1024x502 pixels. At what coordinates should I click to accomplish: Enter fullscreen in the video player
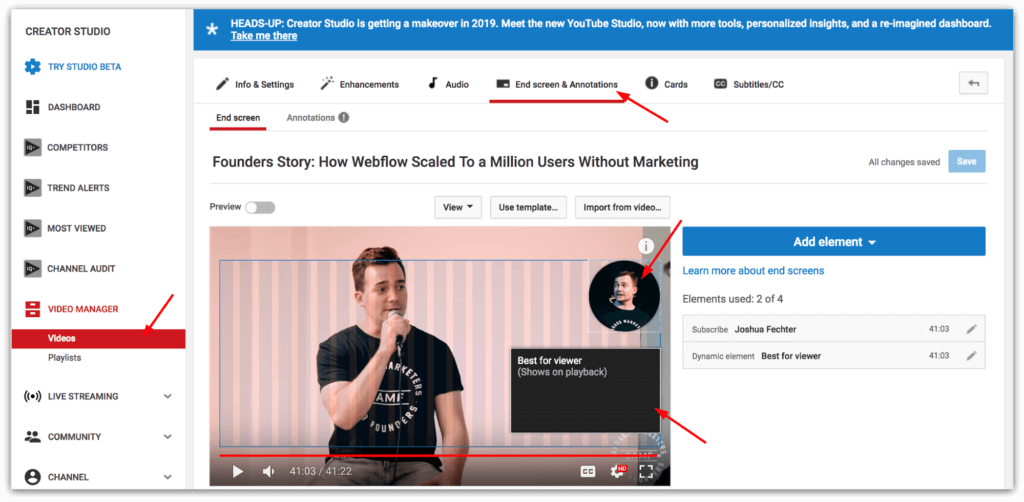click(646, 471)
